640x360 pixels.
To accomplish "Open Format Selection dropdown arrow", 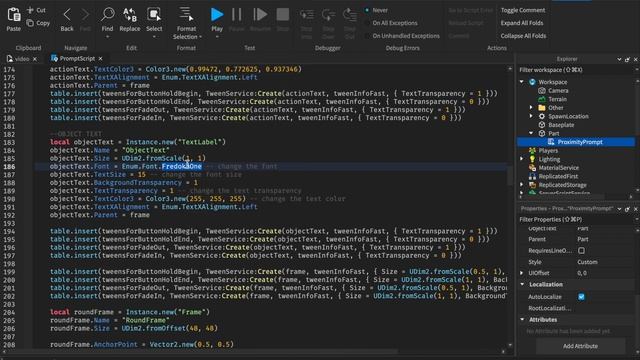I will (x=200, y=37).
